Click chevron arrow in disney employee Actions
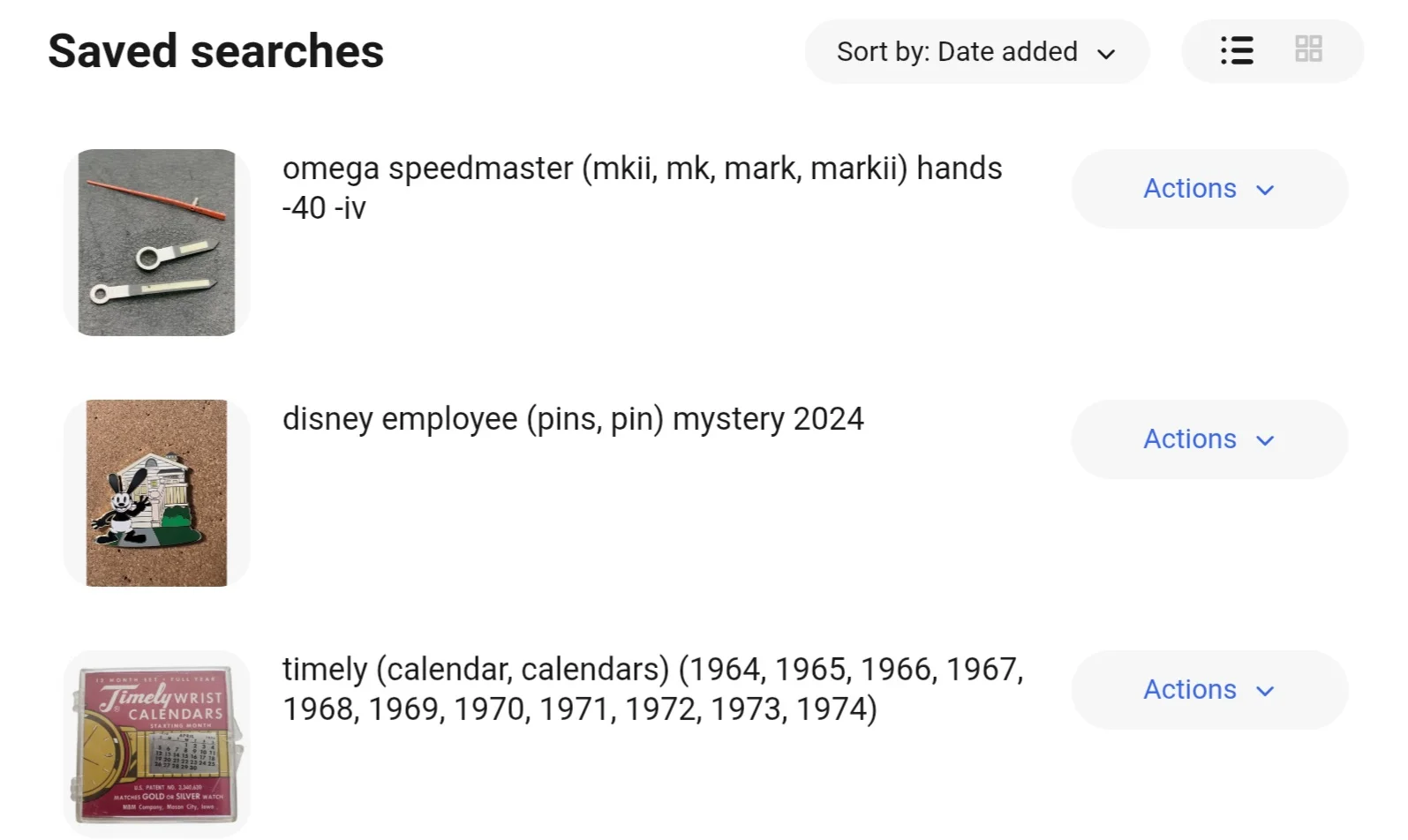The width and height of the screenshot is (1408, 840). tap(1265, 440)
